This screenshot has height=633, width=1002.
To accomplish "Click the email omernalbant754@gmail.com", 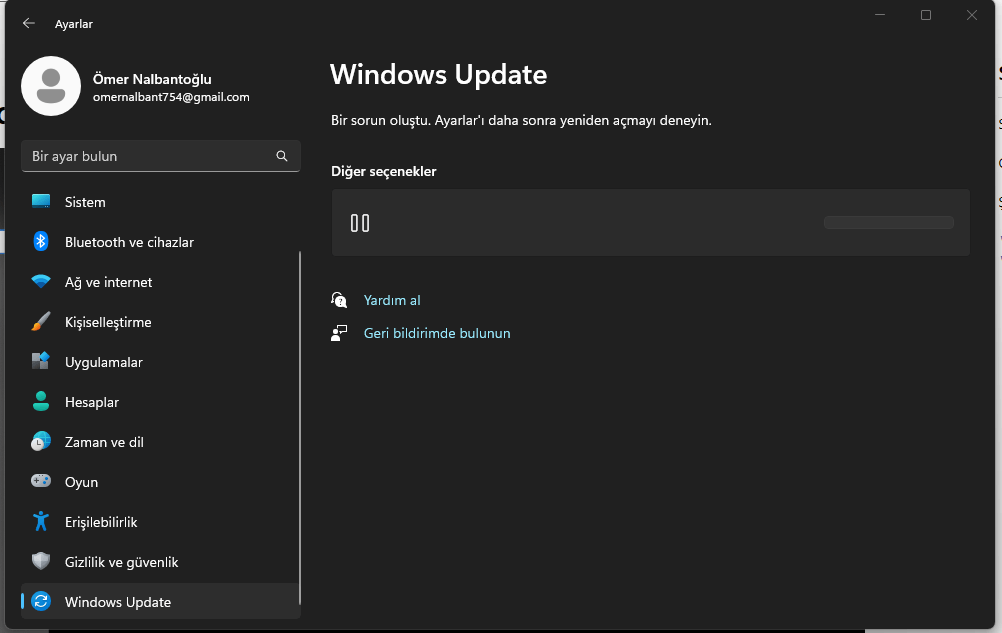I will [171, 97].
